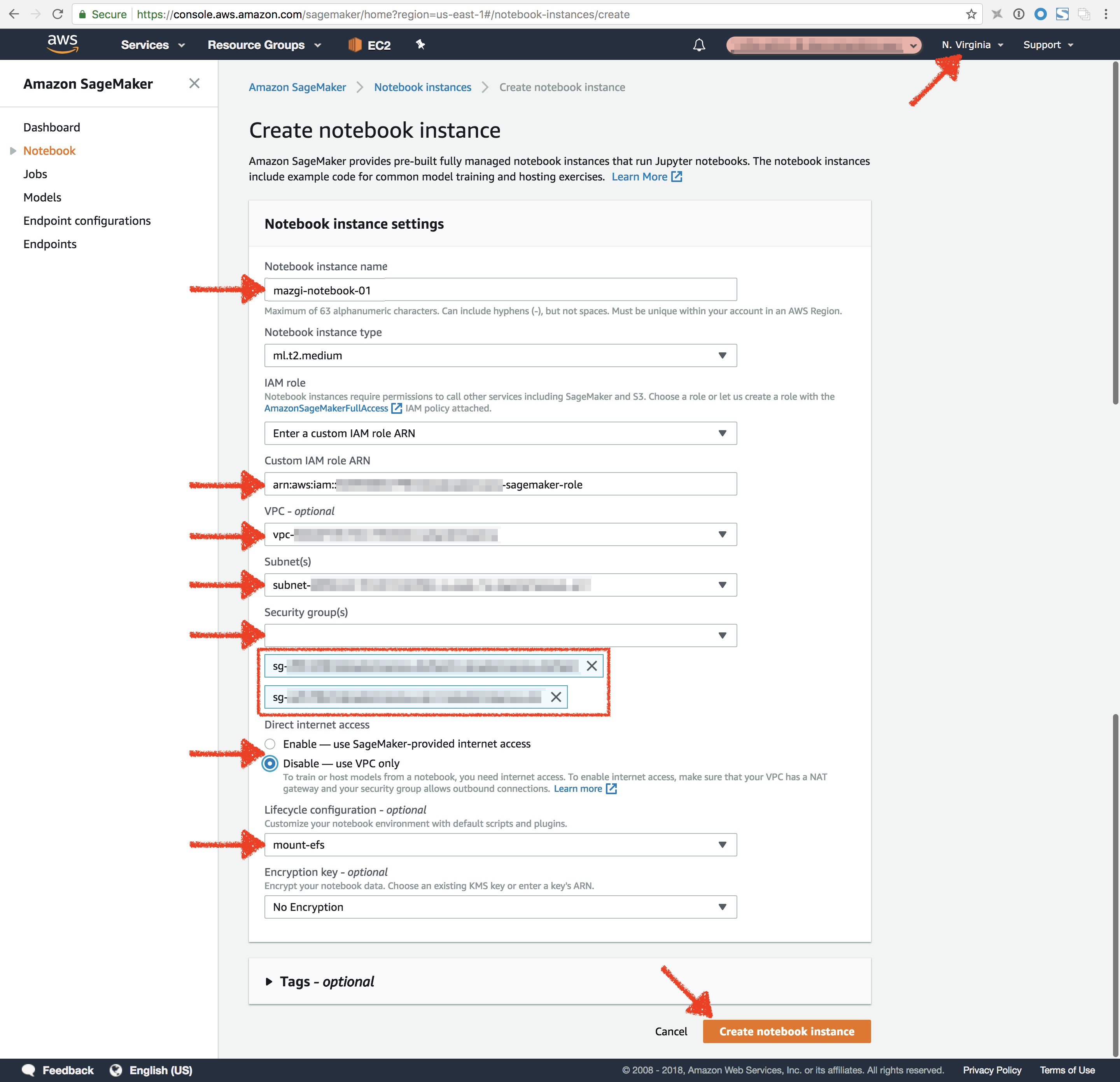Open the Learn More external link icon
1120x1082 pixels.
point(677,177)
